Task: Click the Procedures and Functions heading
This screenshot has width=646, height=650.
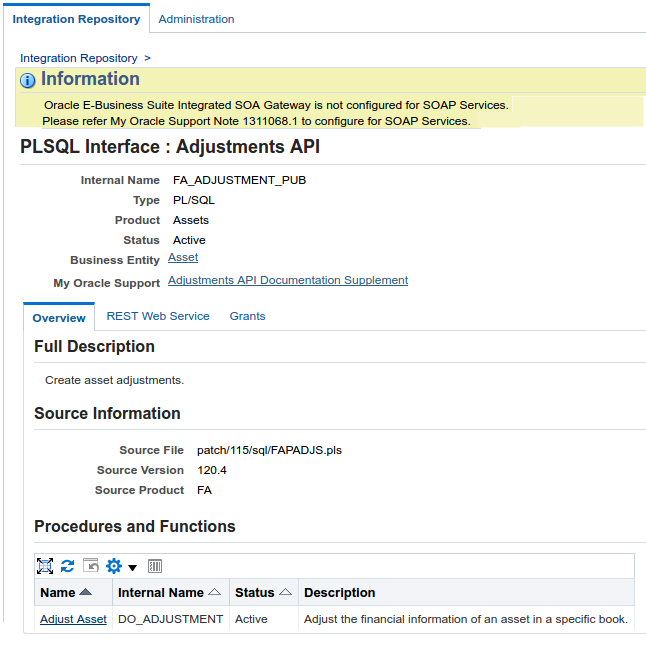Action: click(135, 526)
